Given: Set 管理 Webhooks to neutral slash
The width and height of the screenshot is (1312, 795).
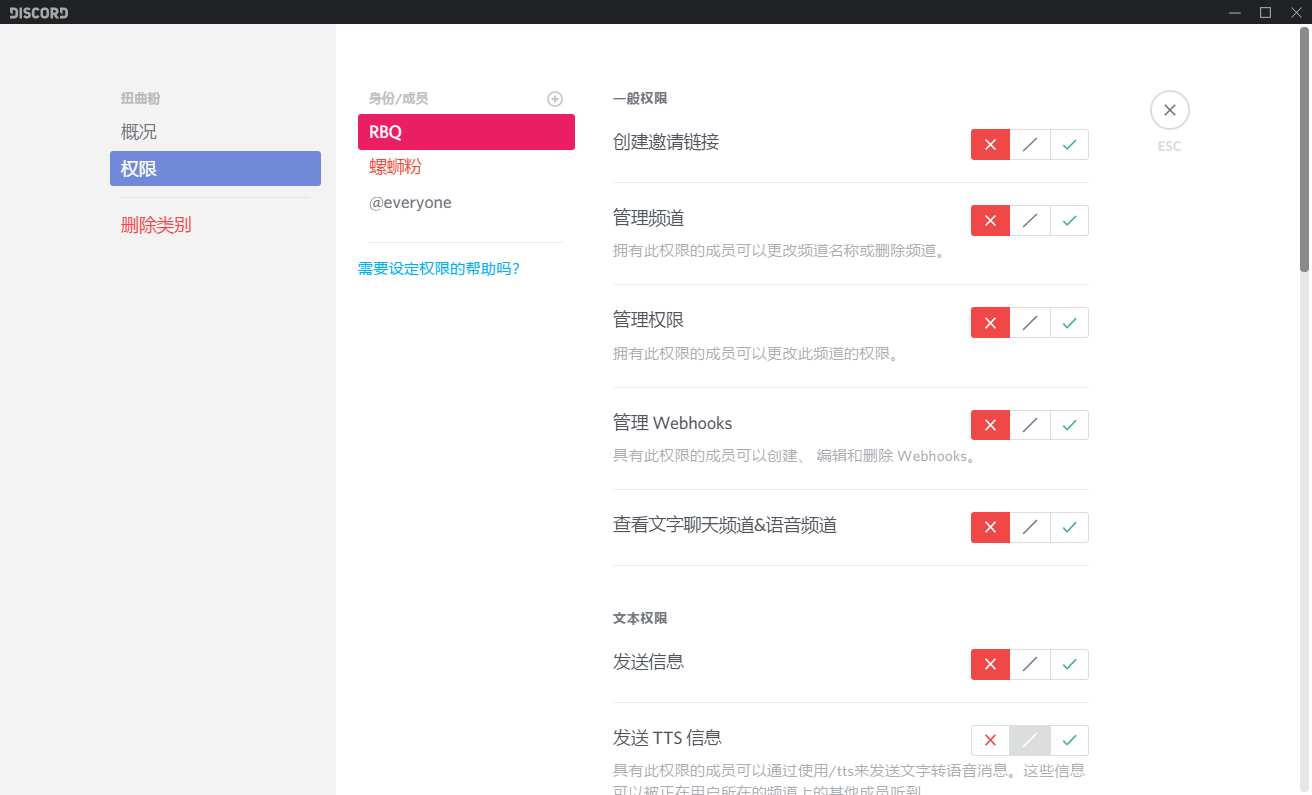Looking at the screenshot, I should click(1030, 425).
